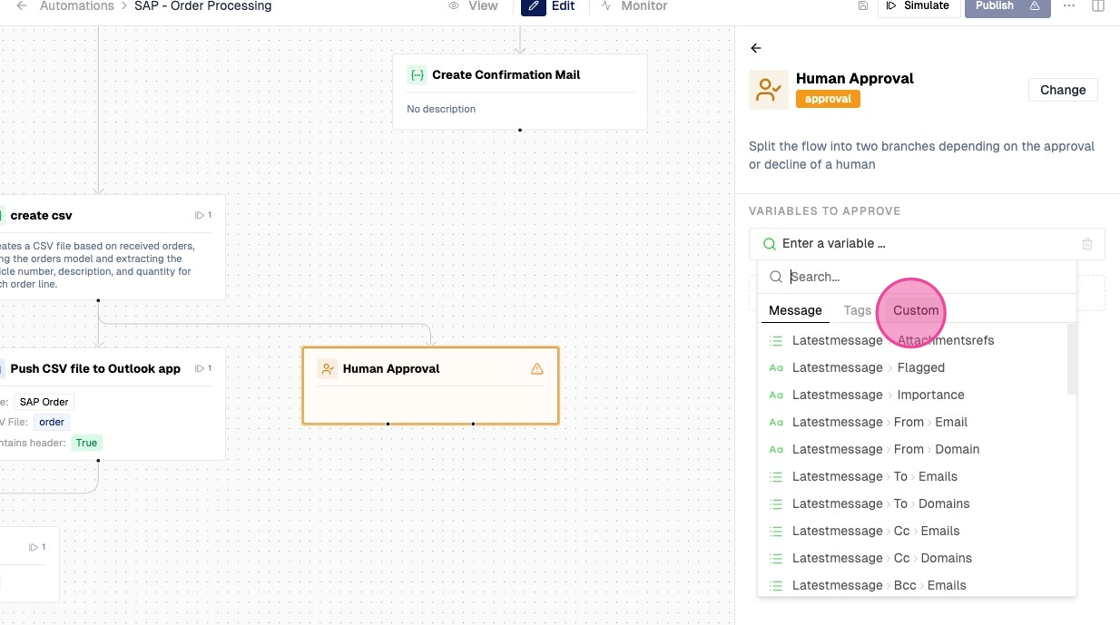This screenshot has width=1120, height=625.
Task: Click the save icon in the top bar
Action: 863,6
